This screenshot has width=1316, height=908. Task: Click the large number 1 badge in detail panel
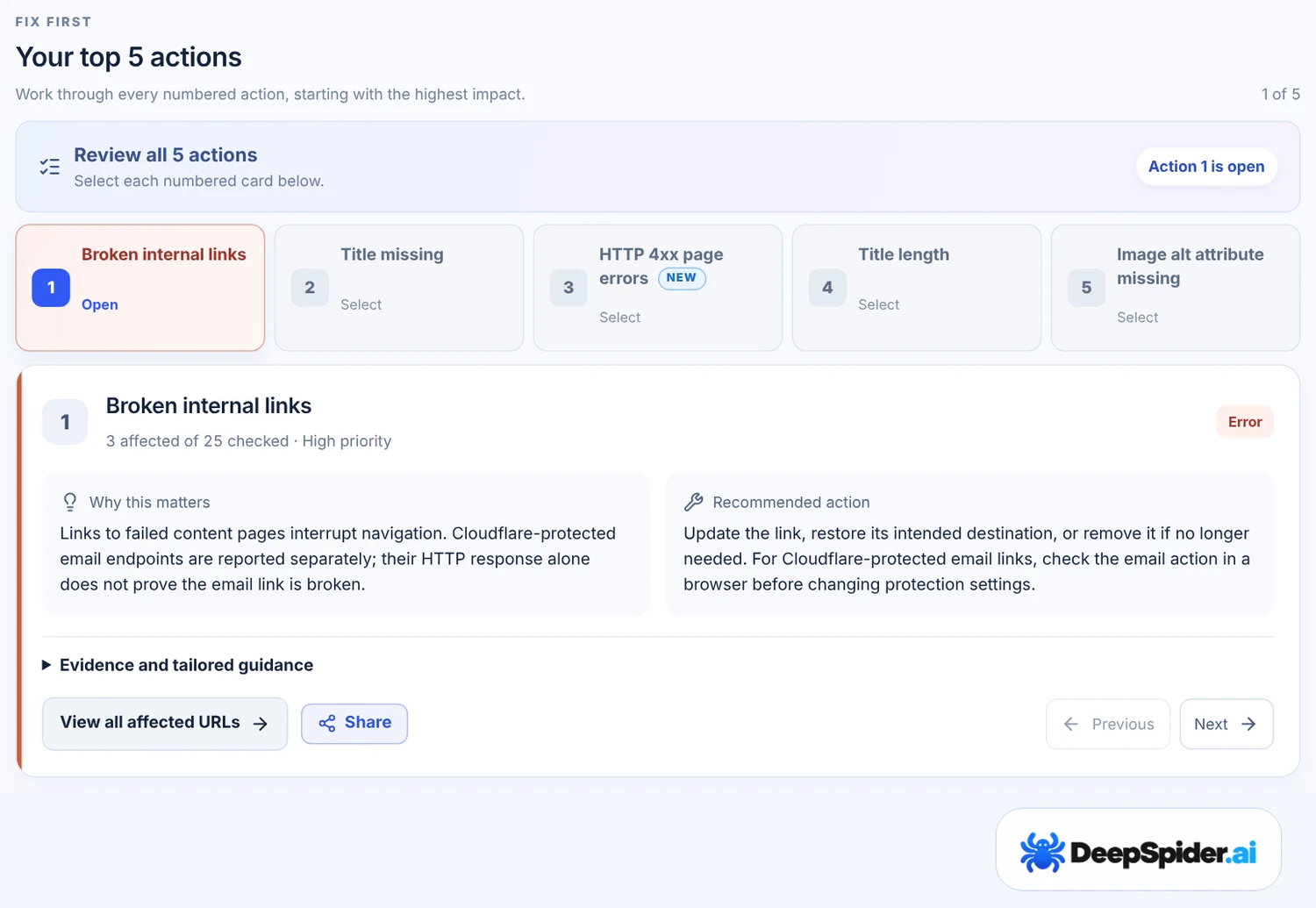point(65,422)
